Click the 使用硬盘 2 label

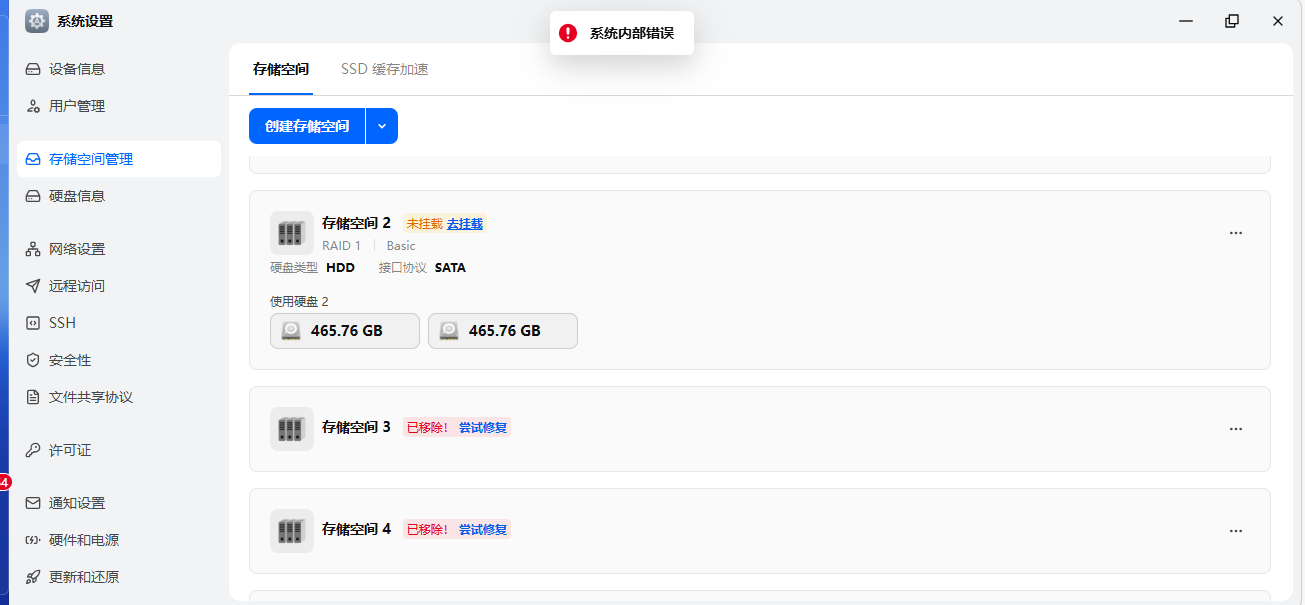pyautogui.click(x=299, y=301)
